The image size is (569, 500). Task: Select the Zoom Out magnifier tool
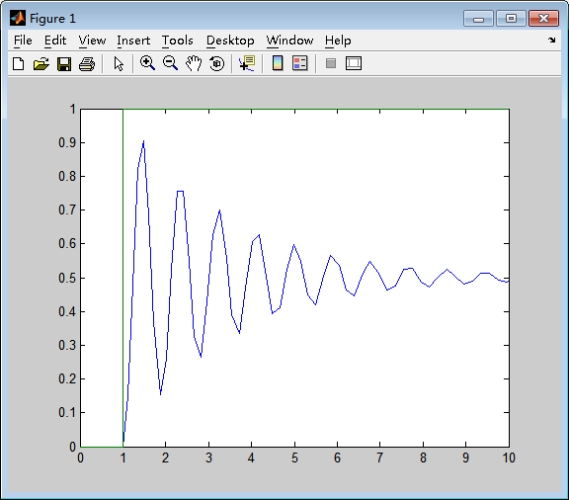(170, 63)
